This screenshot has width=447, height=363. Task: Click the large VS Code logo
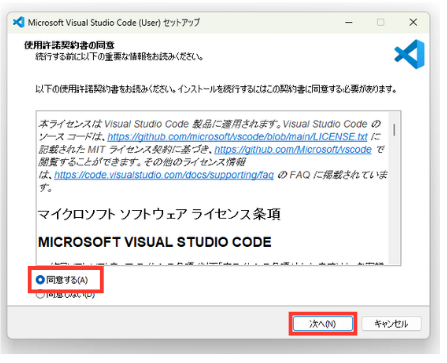[409, 54]
